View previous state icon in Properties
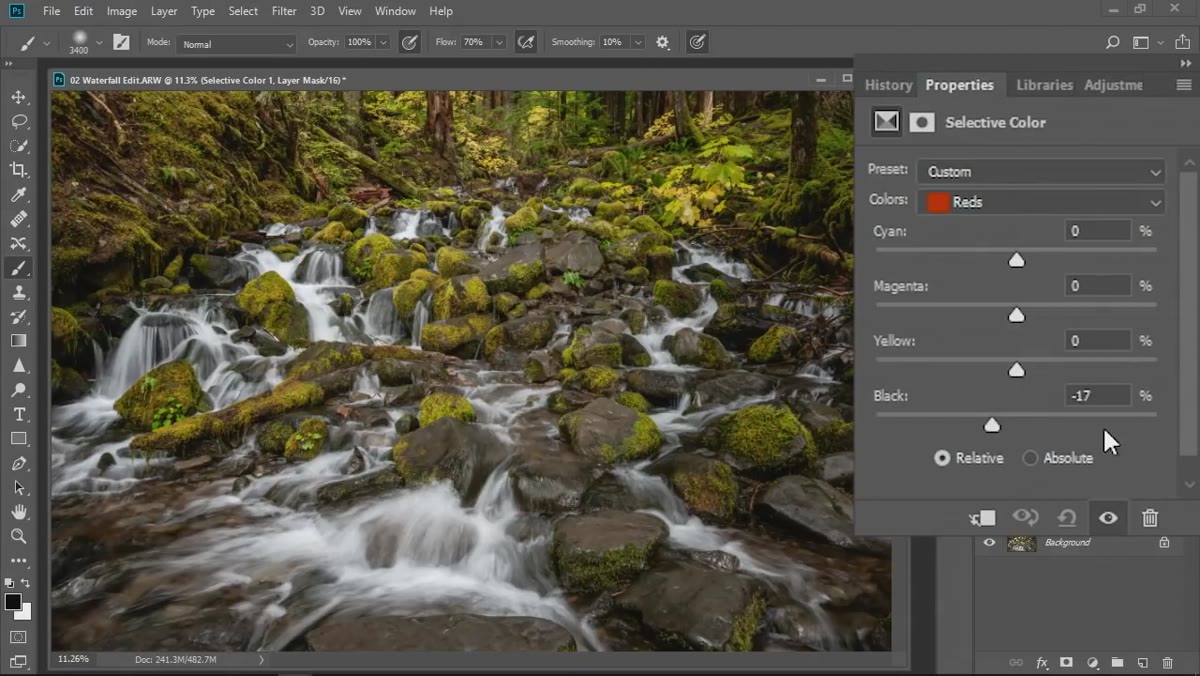The image size is (1200, 676). (x=1025, y=517)
